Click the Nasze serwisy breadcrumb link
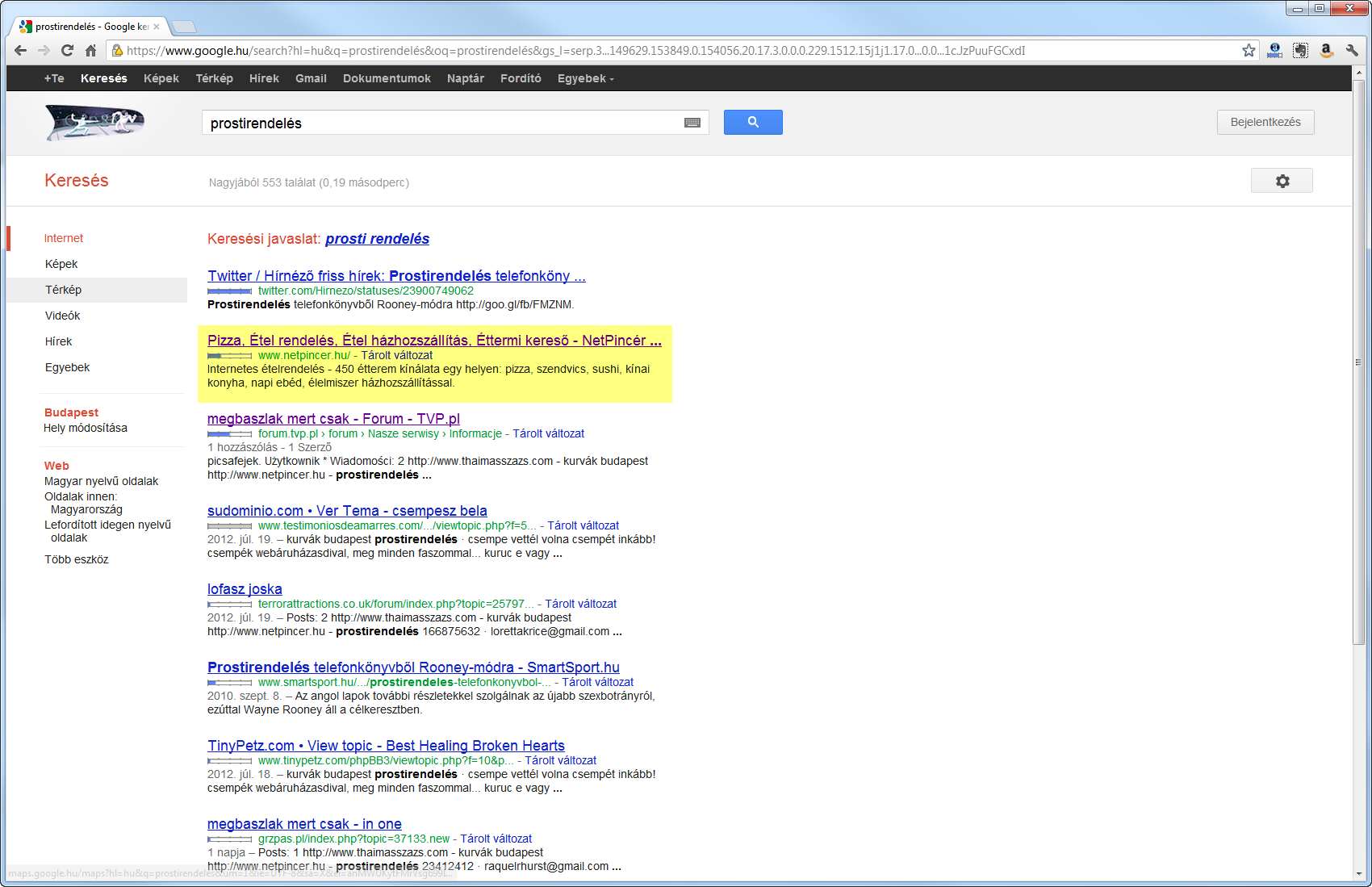This screenshot has width=1372, height=887. pos(404,433)
